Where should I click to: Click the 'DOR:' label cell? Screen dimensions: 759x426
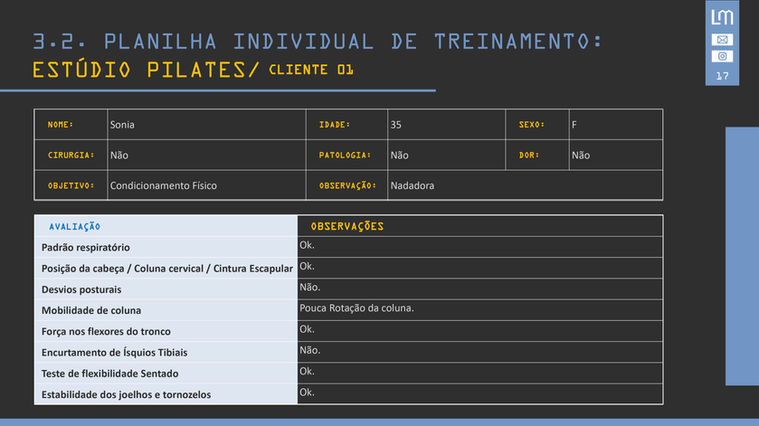pos(537,155)
